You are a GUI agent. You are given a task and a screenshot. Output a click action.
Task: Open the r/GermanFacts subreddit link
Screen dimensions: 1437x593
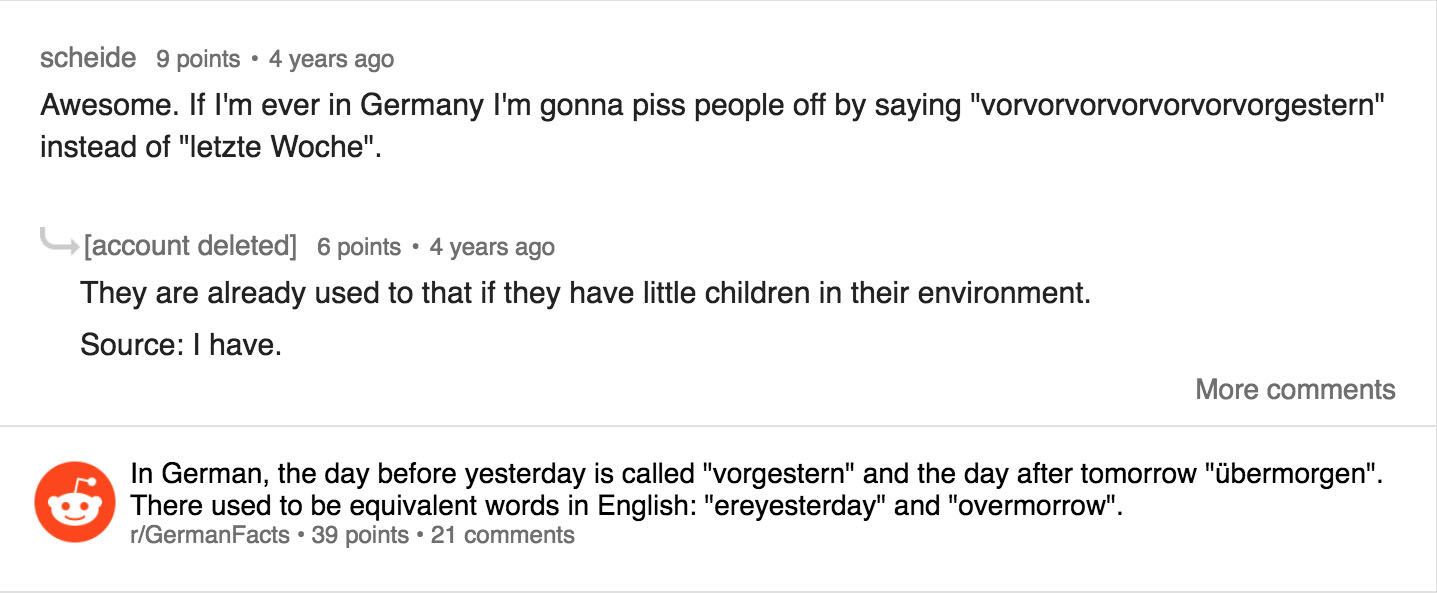pos(211,535)
